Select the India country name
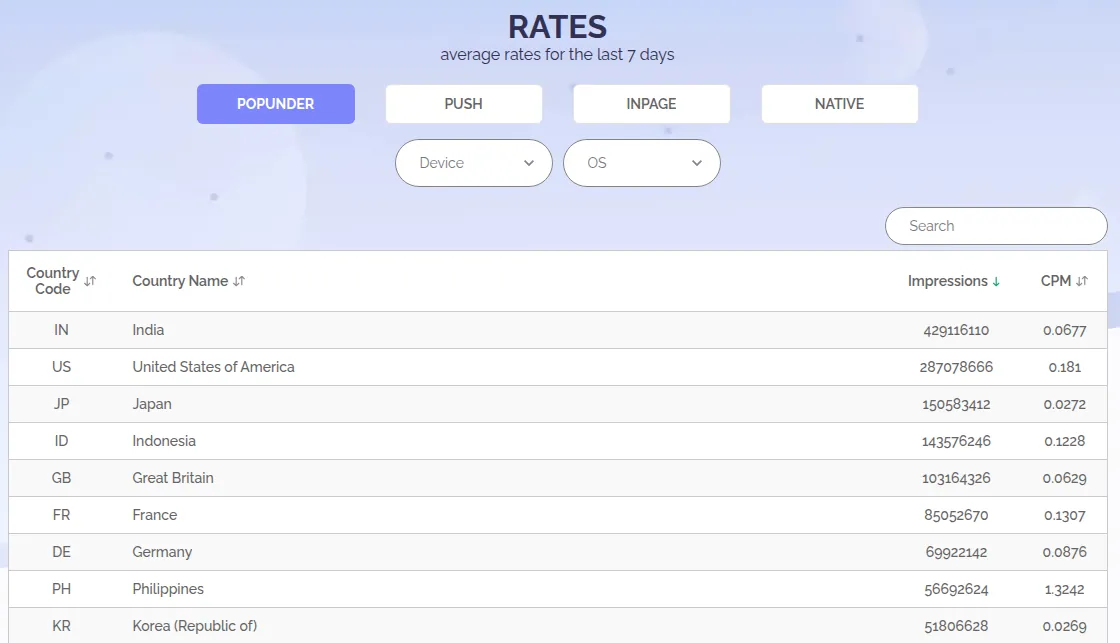The image size is (1120, 643). pyautogui.click(x=148, y=330)
